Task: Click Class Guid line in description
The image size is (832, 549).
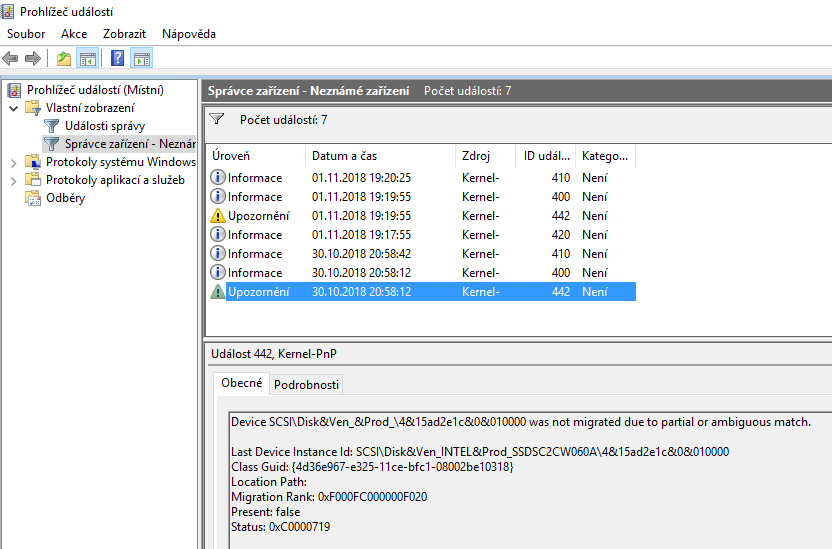Action: pyautogui.click(x=372, y=467)
